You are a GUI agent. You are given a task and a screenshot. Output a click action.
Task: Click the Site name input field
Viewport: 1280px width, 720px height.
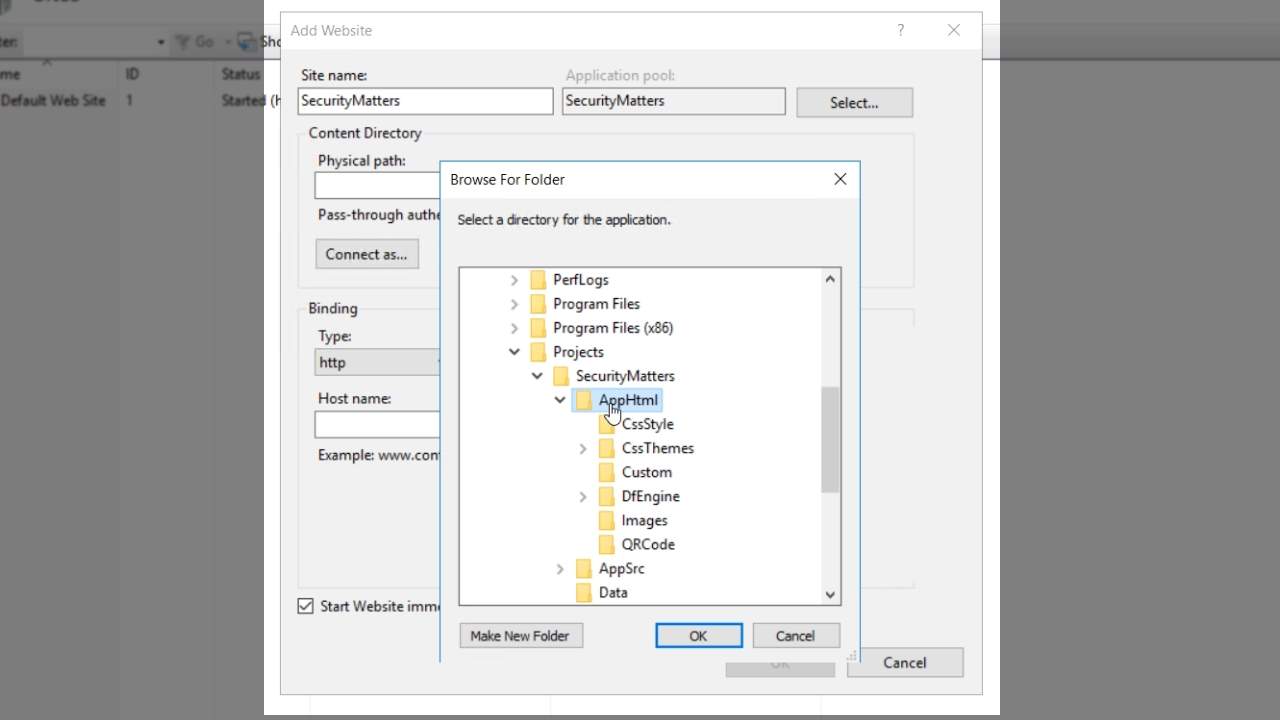click(425, 101)
